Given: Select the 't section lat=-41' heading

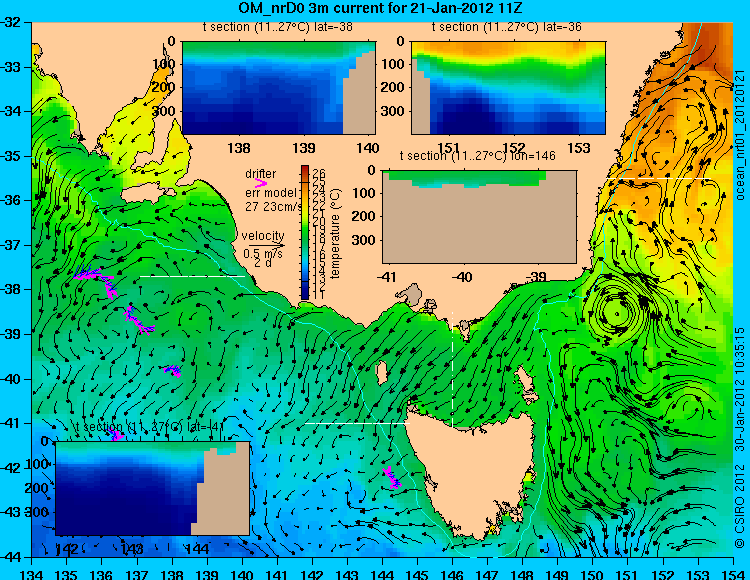Looking at the screenshot, I should coord(149,427).
